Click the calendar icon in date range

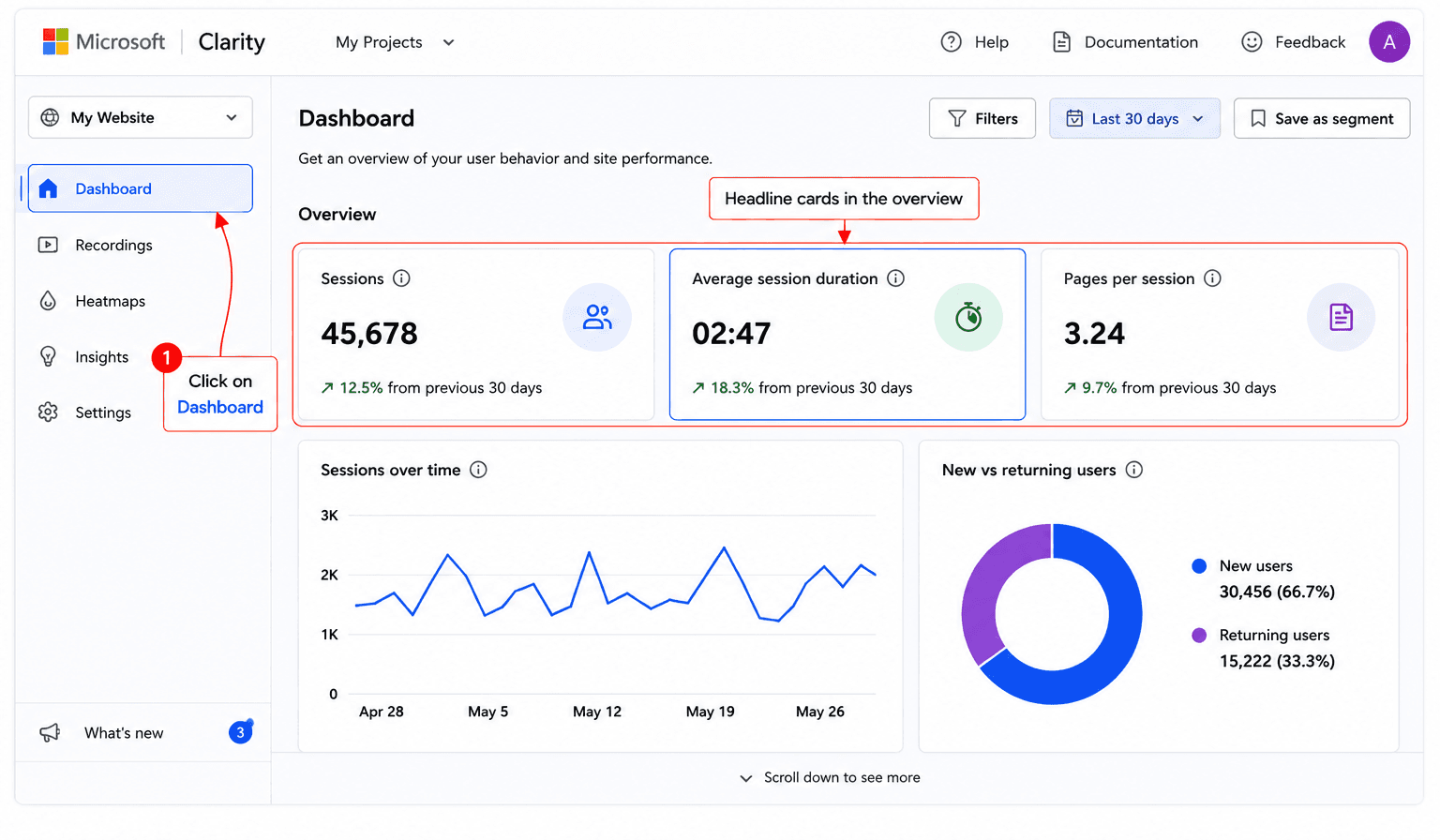pyautogui.click(x=1074, y=119)
